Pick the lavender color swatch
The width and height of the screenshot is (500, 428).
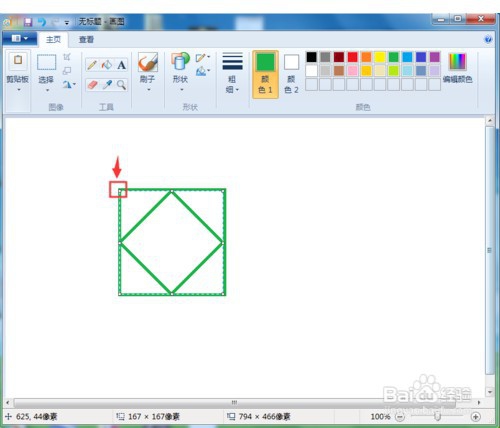click(x=435, y=71)
